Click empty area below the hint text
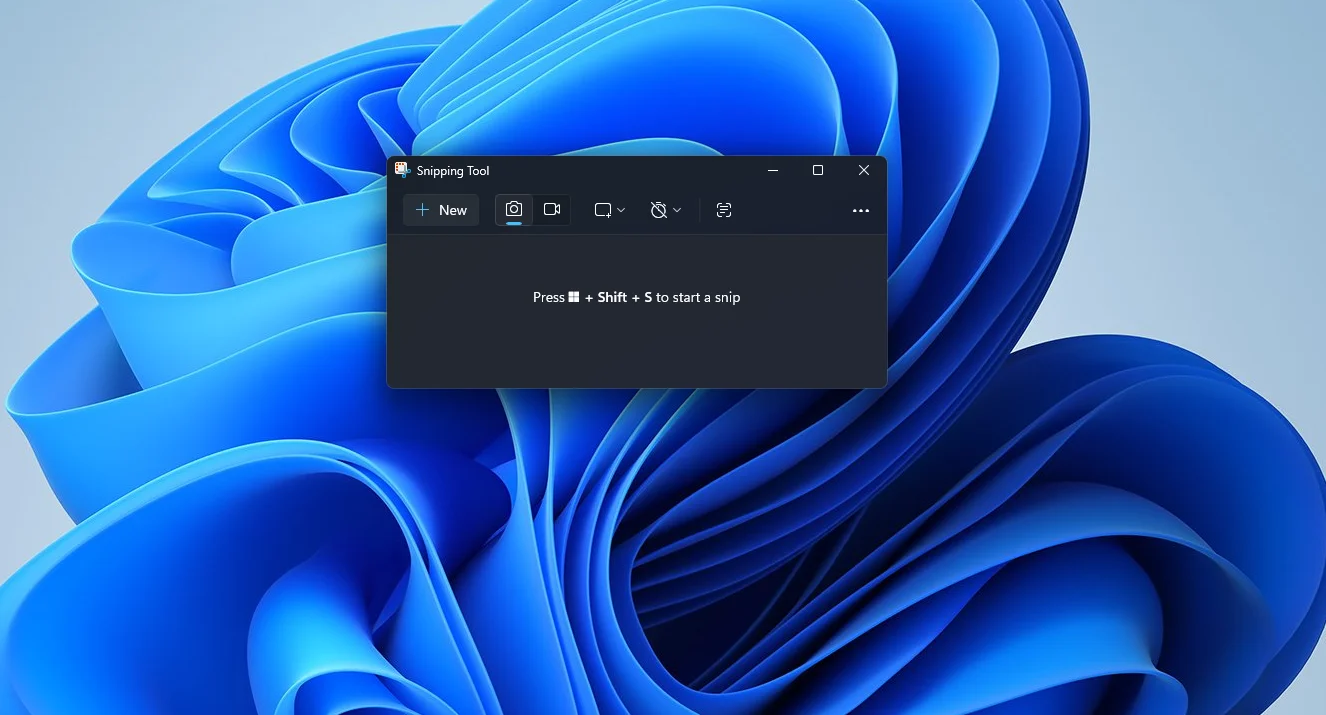The width and height of the screenshot is (1326, 715). pos(636,350)
